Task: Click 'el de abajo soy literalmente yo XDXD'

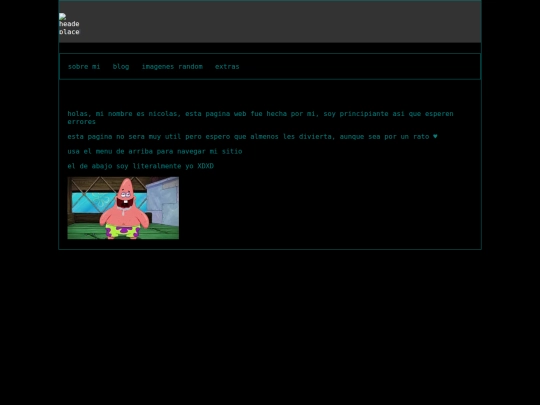Action: (x=141, y=166)
